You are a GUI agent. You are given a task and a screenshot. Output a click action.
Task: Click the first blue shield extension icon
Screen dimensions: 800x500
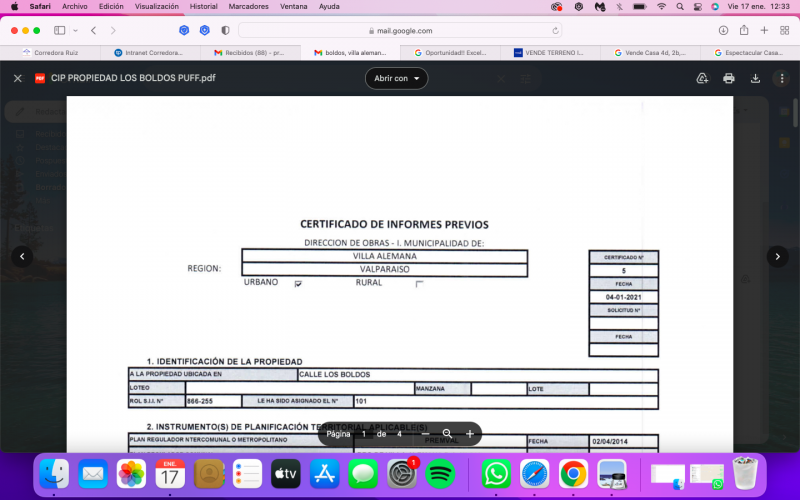click(x=184, y=31)
